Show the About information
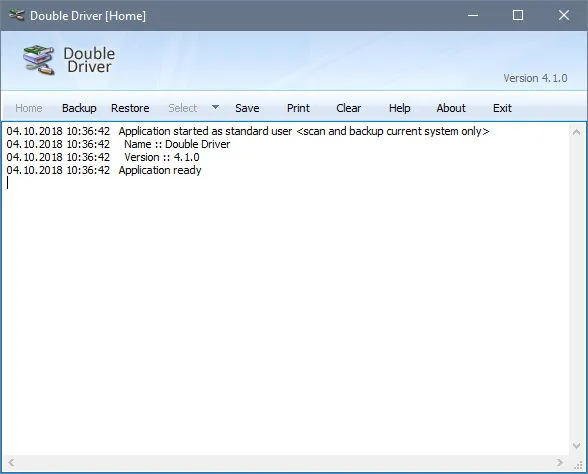Viewport: 588px width, 474px height. [451, 108]
